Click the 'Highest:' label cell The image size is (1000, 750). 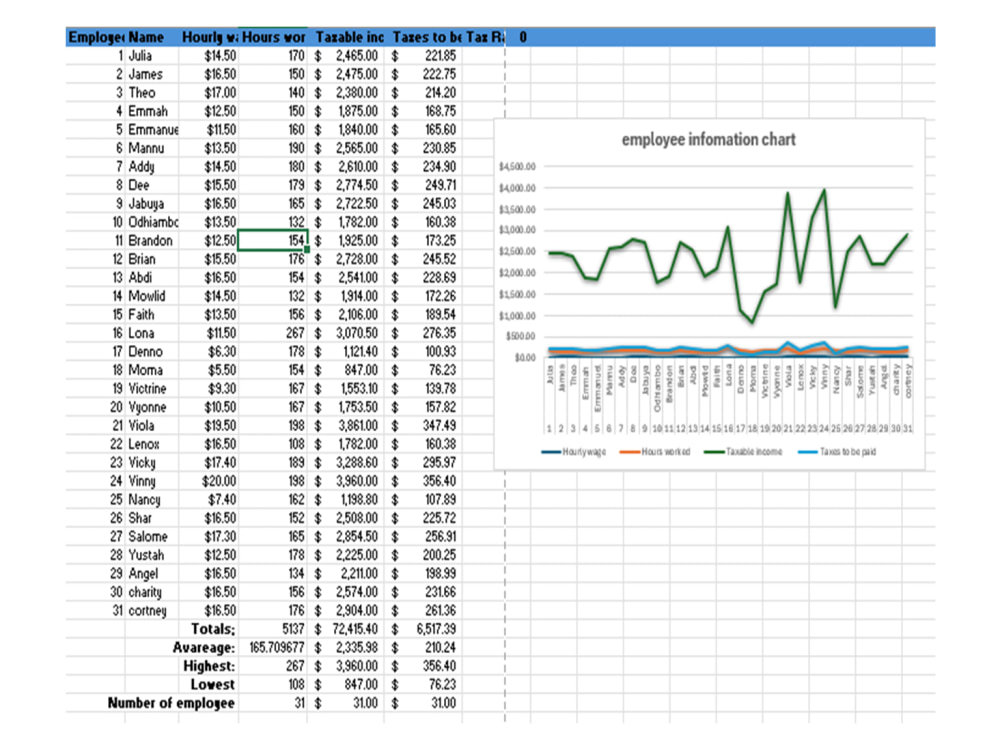tap(209, 666)
